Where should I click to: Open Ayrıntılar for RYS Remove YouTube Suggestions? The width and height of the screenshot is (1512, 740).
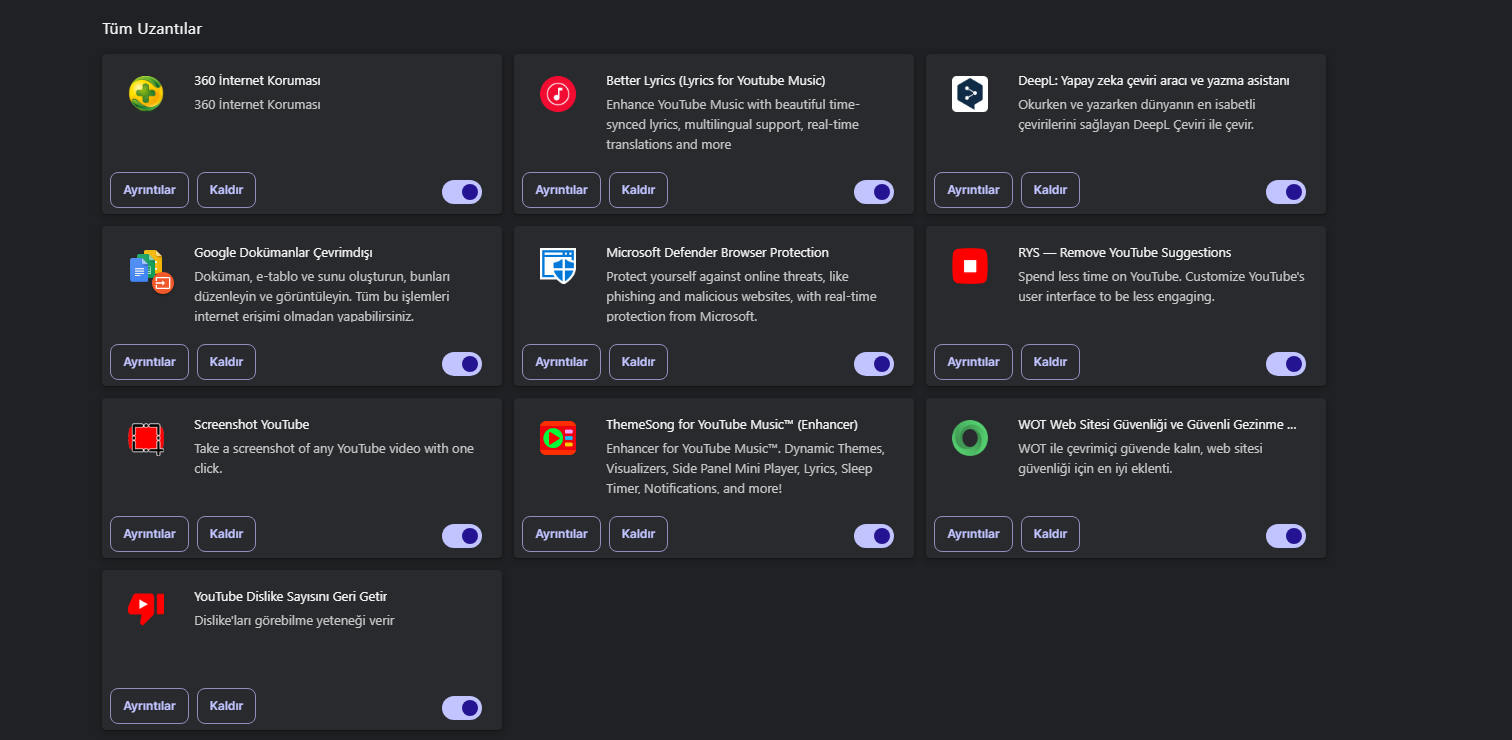(x=973, y=362)
